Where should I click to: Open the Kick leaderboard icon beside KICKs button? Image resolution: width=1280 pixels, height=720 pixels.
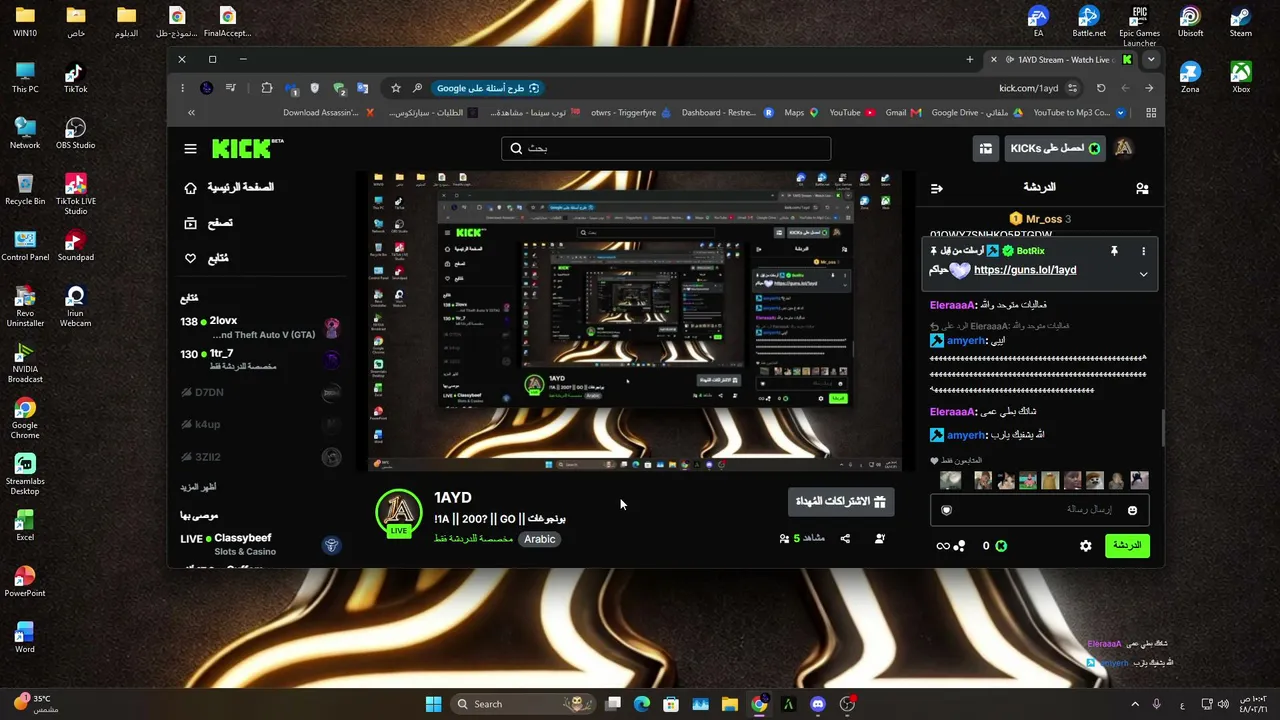coord(985,148)
